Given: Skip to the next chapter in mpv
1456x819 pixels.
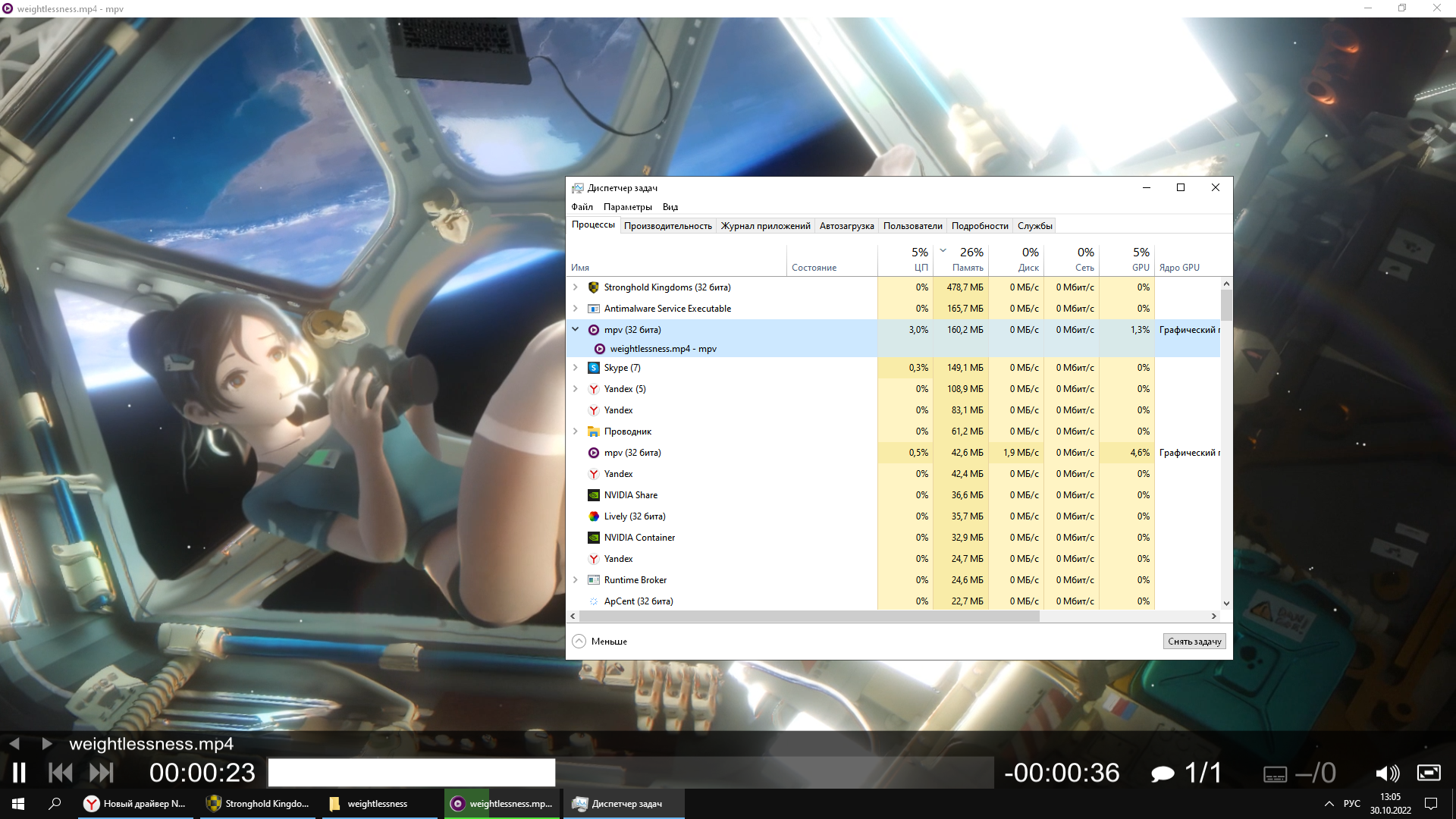Looking at the screenshot, I should (101, 773).
